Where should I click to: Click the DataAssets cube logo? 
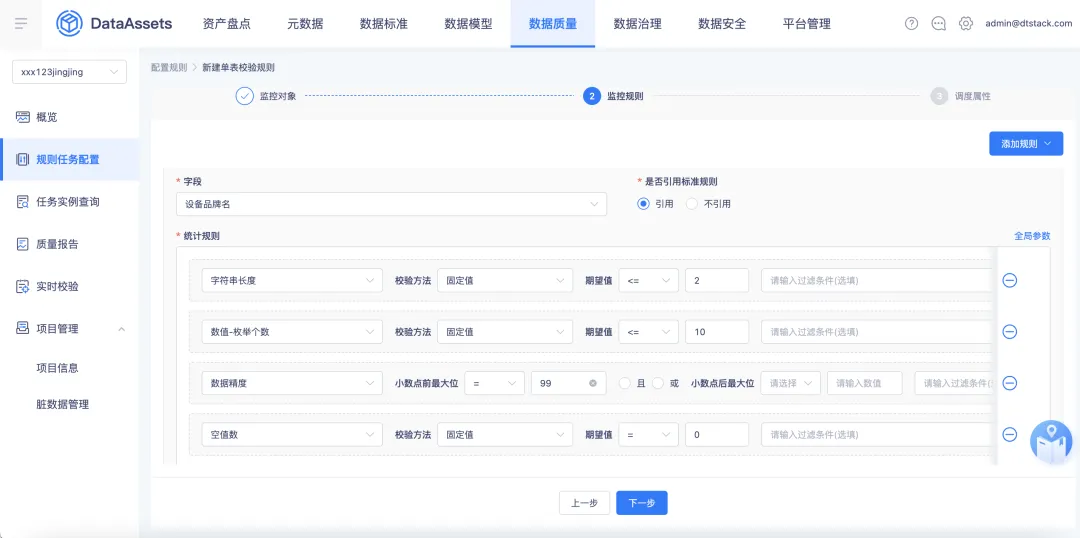point(69,23)
